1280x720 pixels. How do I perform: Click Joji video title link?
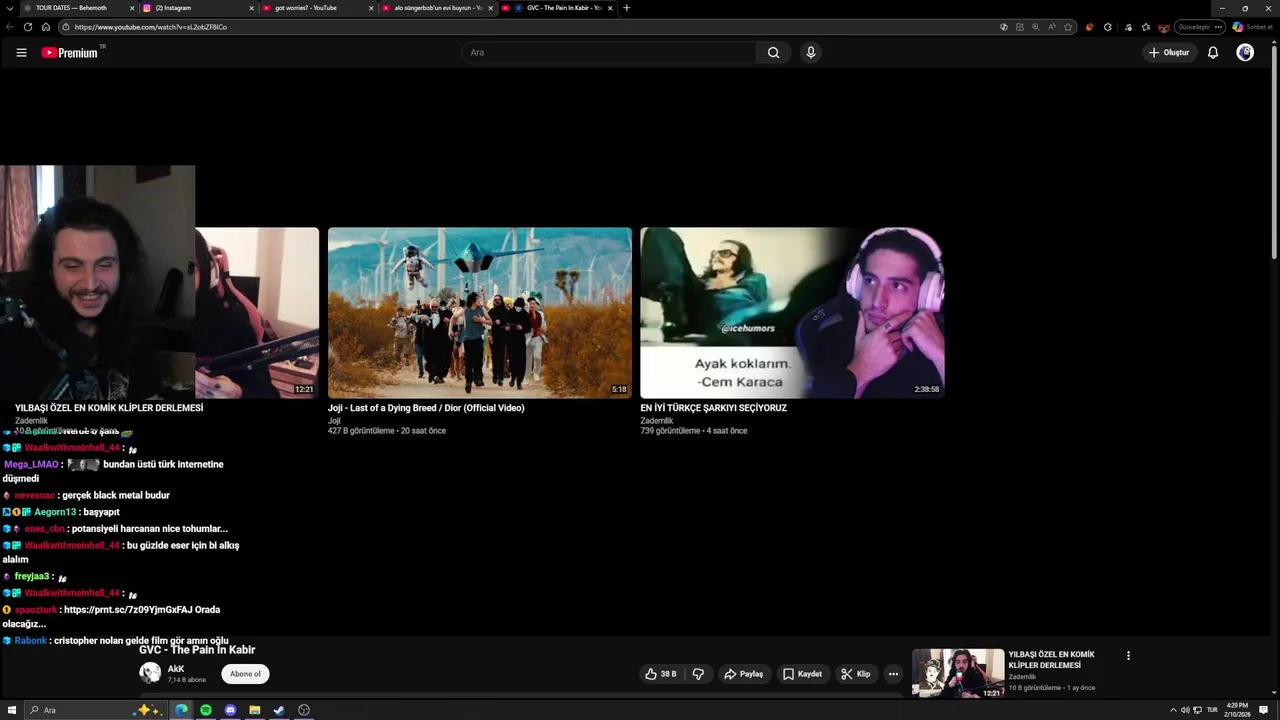(426, 408)
